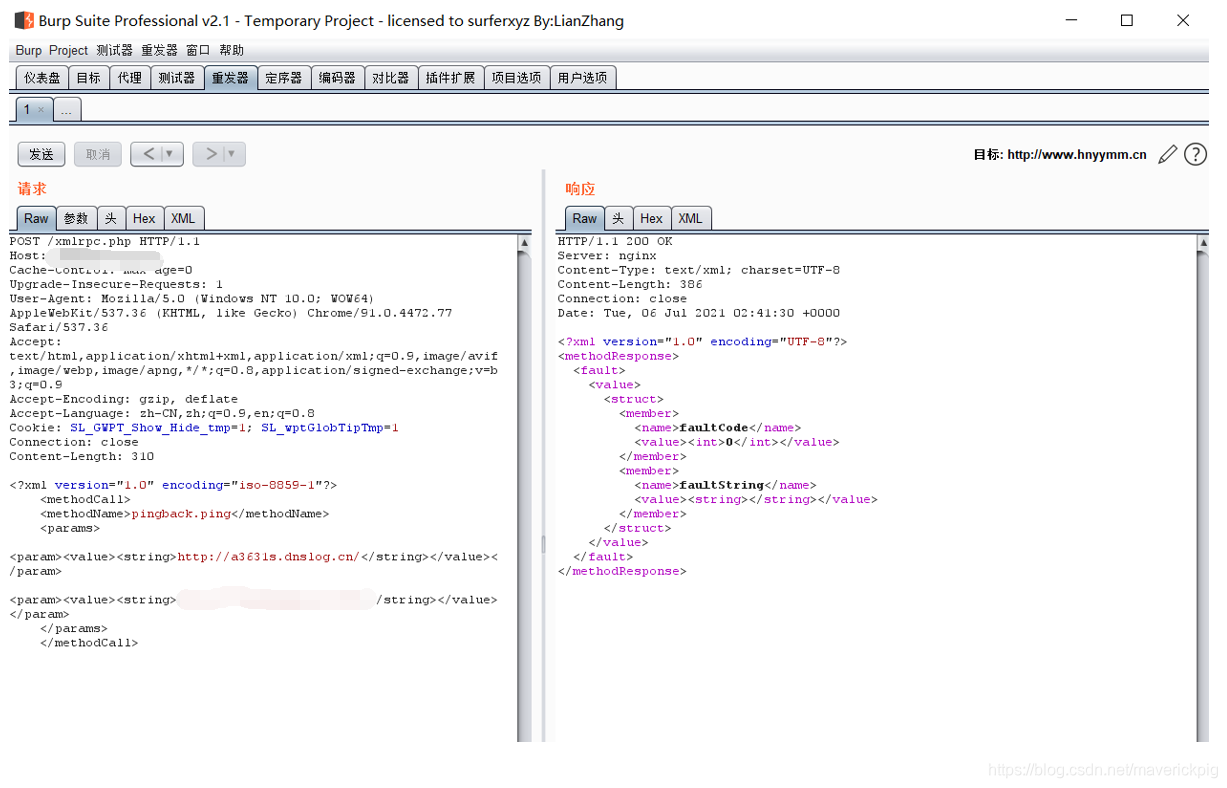Image resolution: width=1227 pixels, height=788 pixels.
Task: Click the 响应 panel heading
Action: [x=580, y=188]
